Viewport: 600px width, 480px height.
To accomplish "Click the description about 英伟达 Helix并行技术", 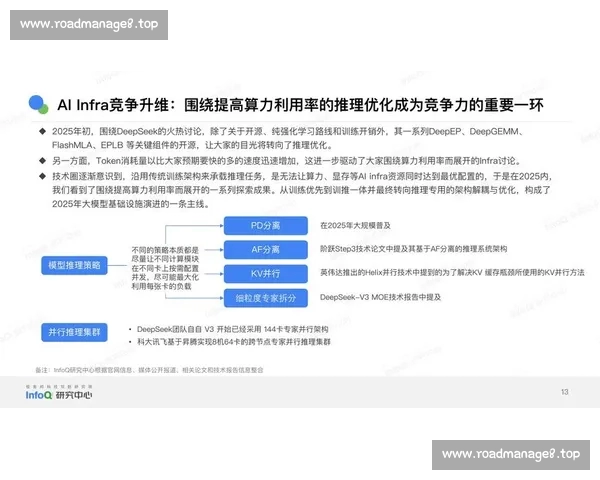I will (452, 273).
